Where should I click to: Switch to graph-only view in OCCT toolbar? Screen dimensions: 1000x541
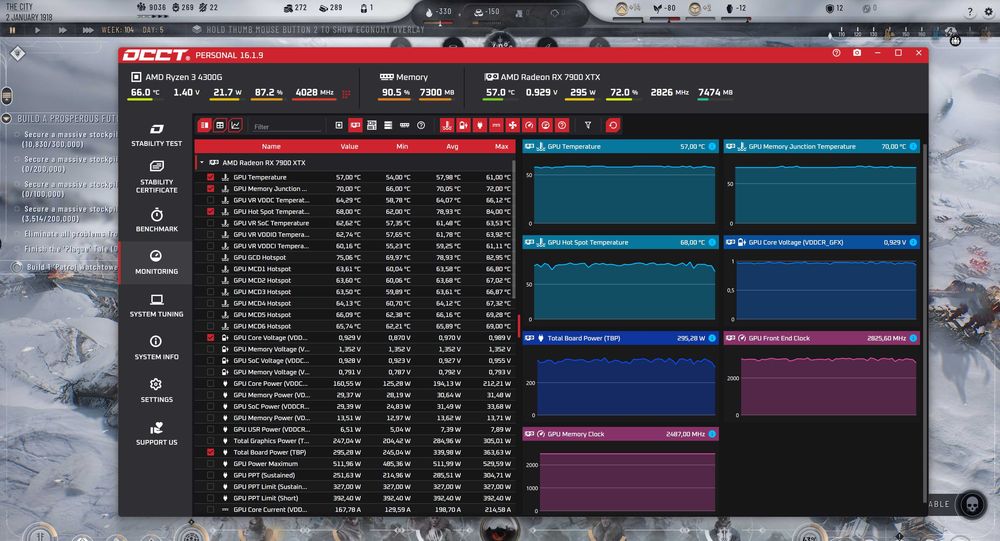[235, 125]
